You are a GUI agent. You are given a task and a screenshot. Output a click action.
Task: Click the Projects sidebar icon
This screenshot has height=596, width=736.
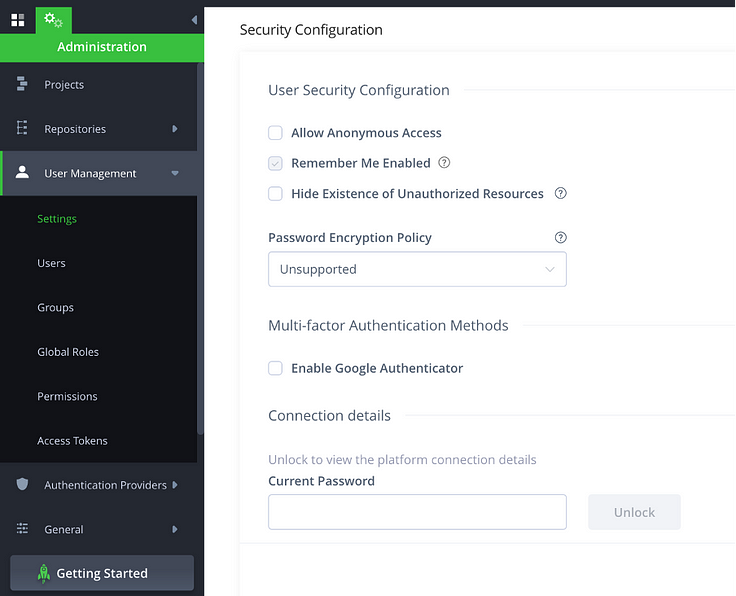coord(22,84)
